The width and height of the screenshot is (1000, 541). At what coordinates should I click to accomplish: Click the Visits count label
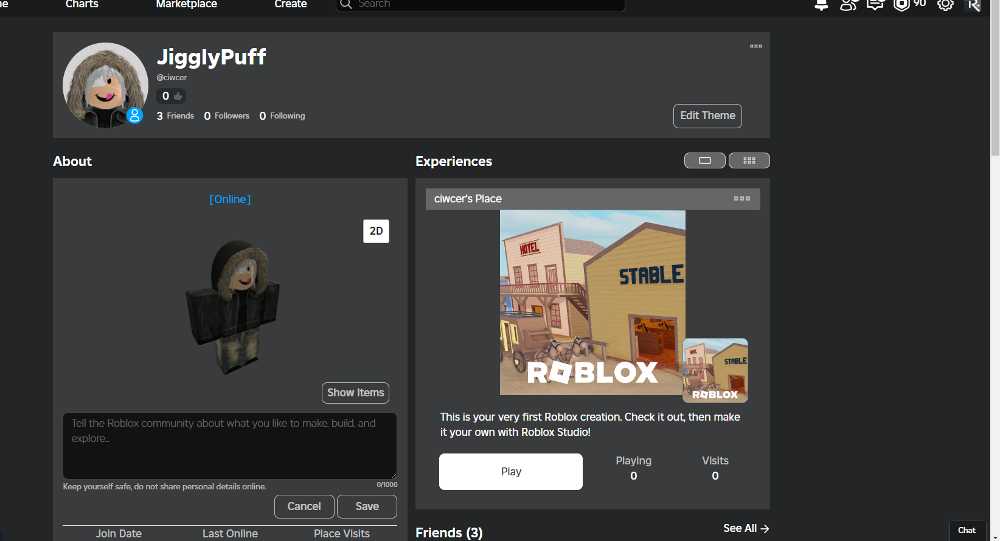pyautogui.click(x=715, y=461)
